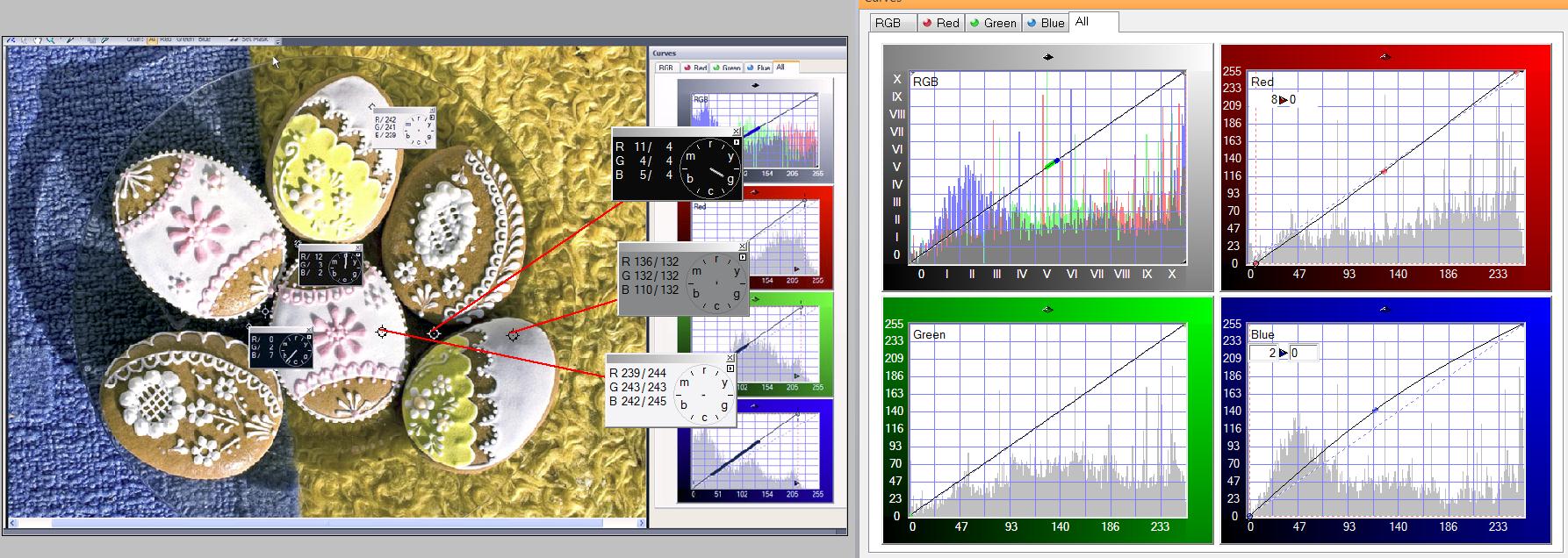Close the small black R/12 readout
The image size is (1568, 558).
pos(358,249)
